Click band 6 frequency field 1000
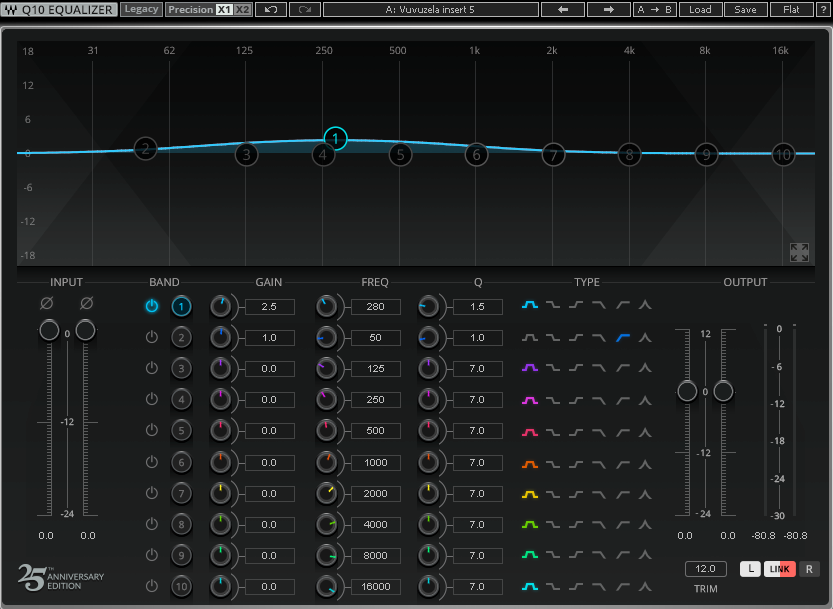This screenshot has height=609, width=833. 376,462
